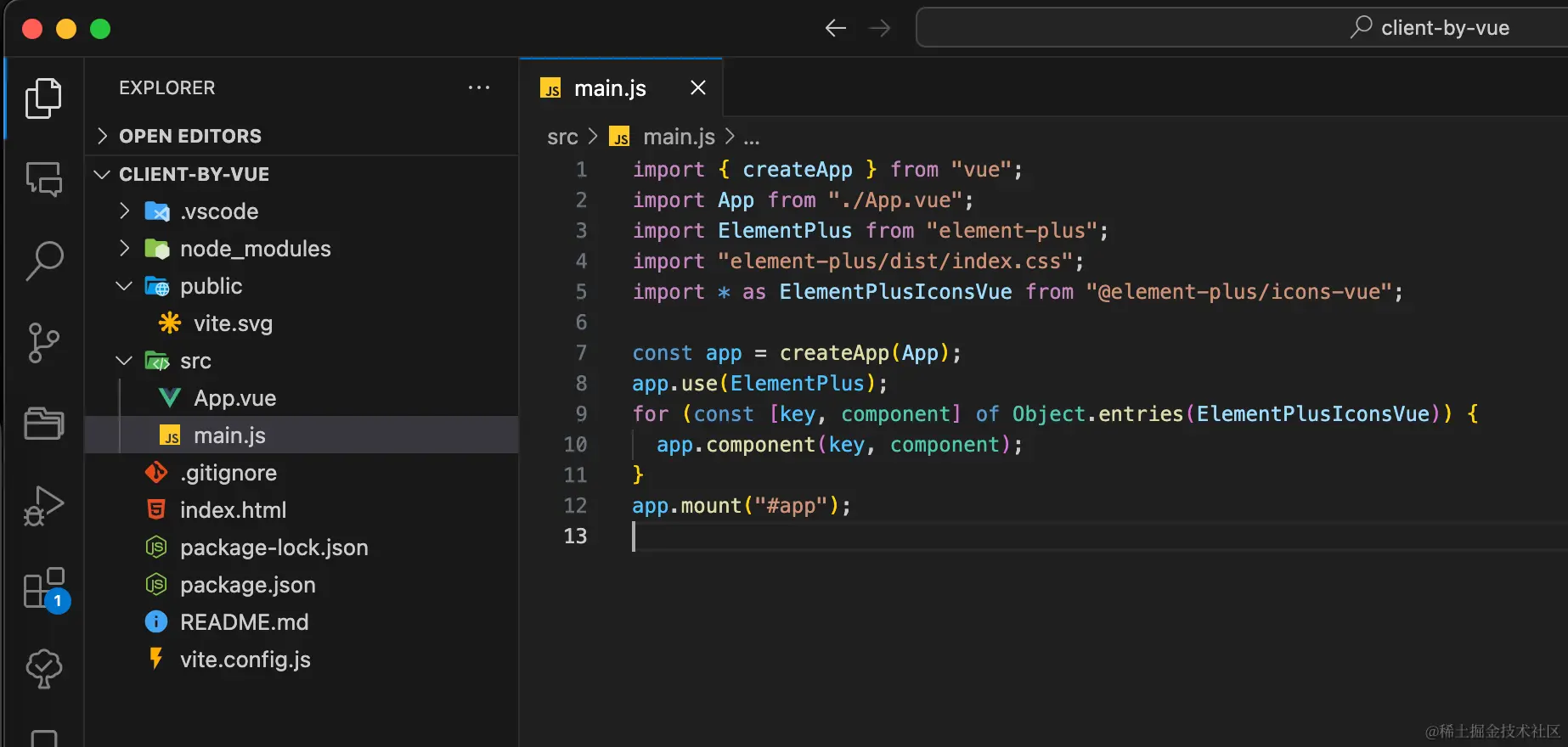This screenshot has height=747, width=1568.
Task: Open index.html file
Action: (x=233, y=510)
